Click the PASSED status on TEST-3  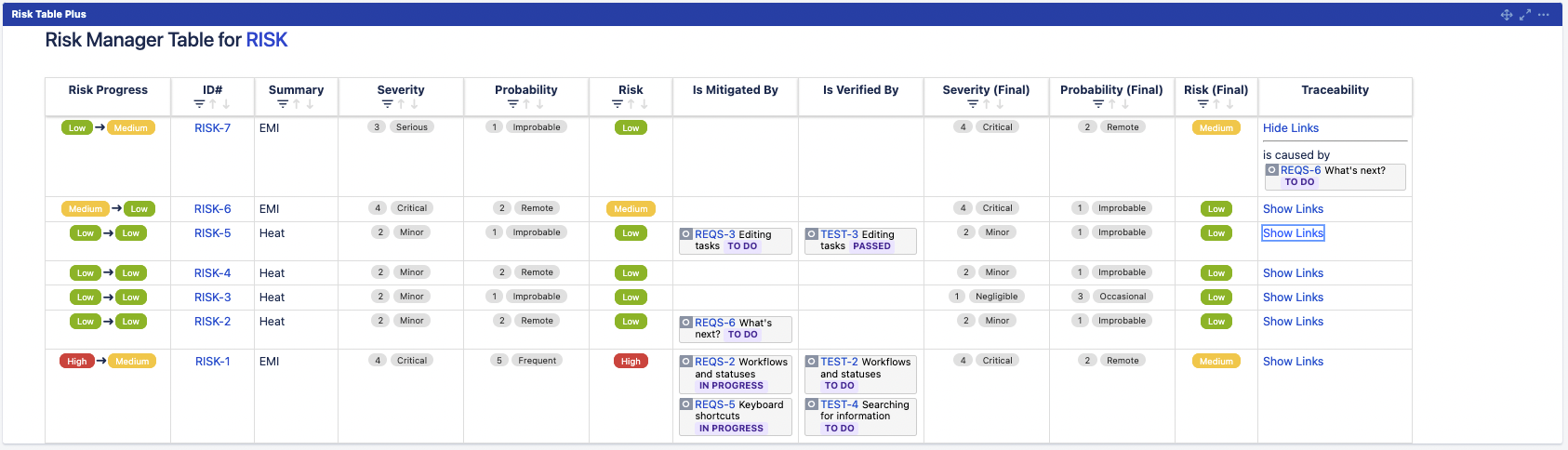[x=871, y=246]
